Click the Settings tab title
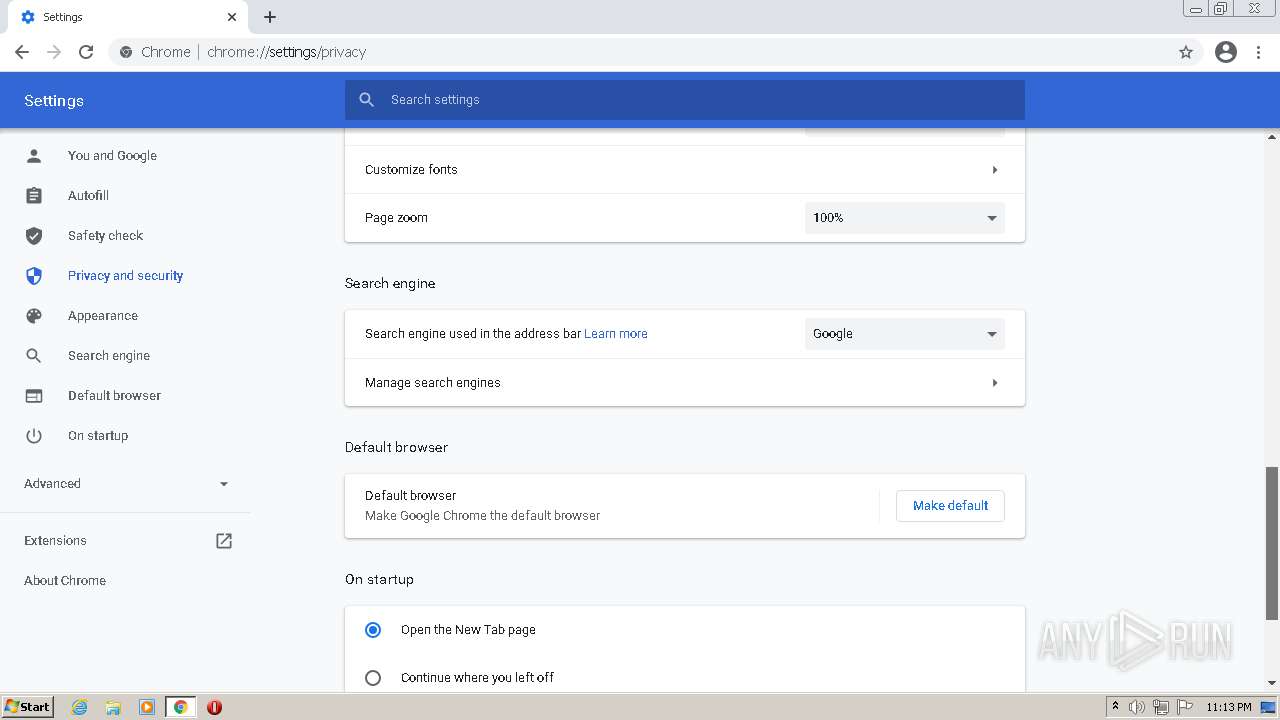 [63, 17]
